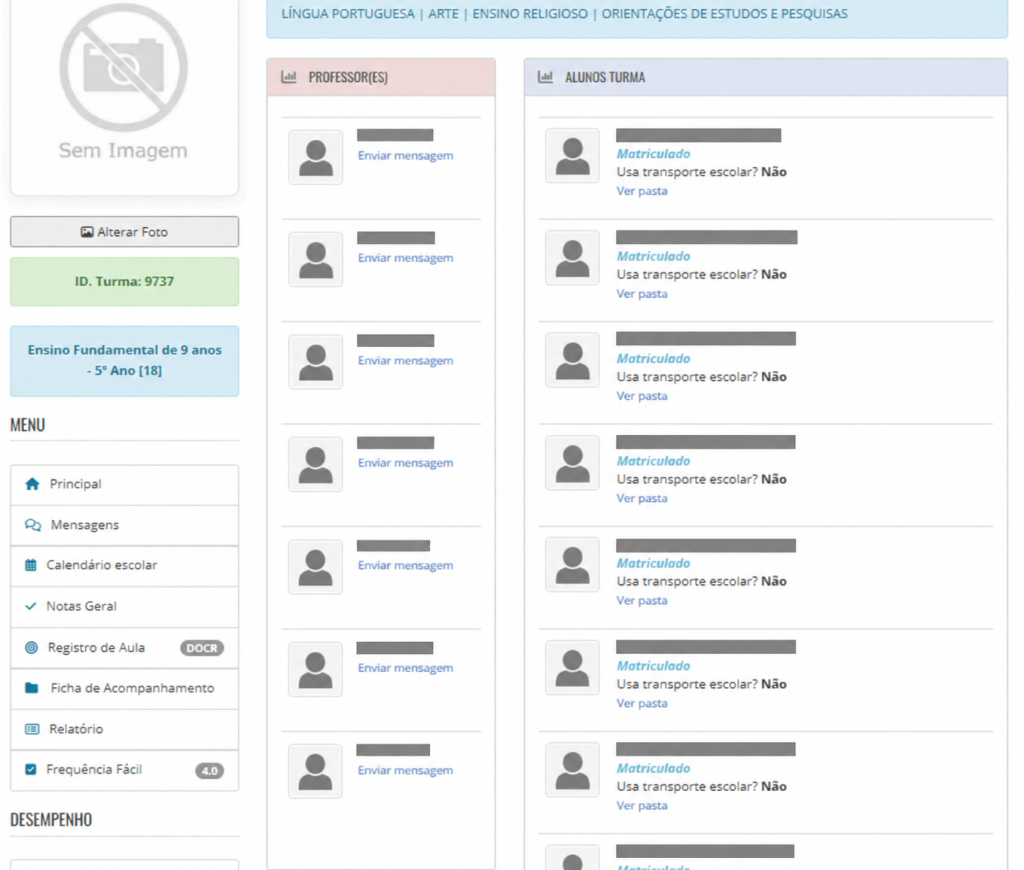Image resolution: width=1024 pixels, height=870 pixels.
Task: Click the fourth professor's avatar icon
Action: [316, 464]
